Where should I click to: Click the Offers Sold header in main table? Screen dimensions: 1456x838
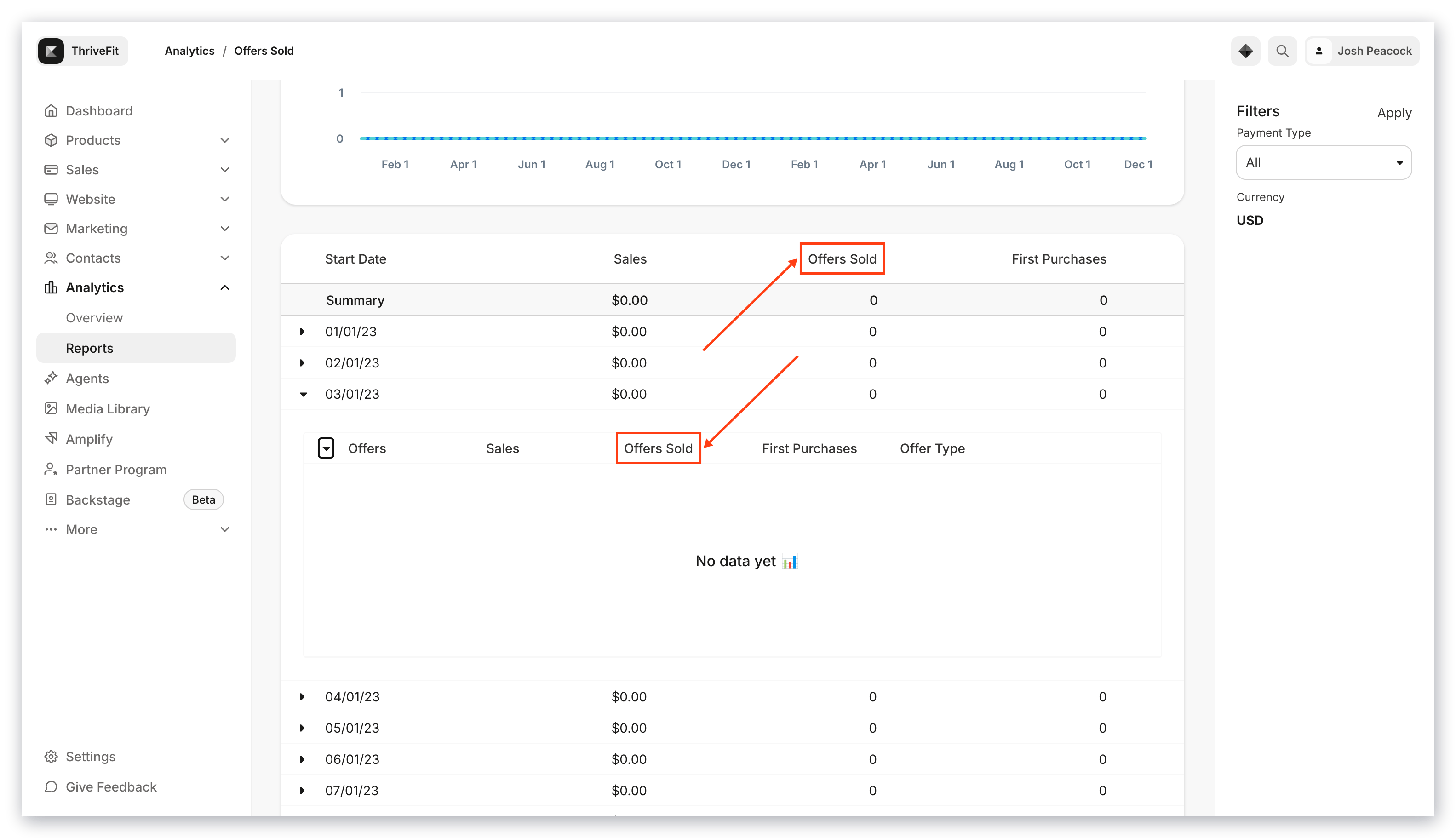point(842,258)
